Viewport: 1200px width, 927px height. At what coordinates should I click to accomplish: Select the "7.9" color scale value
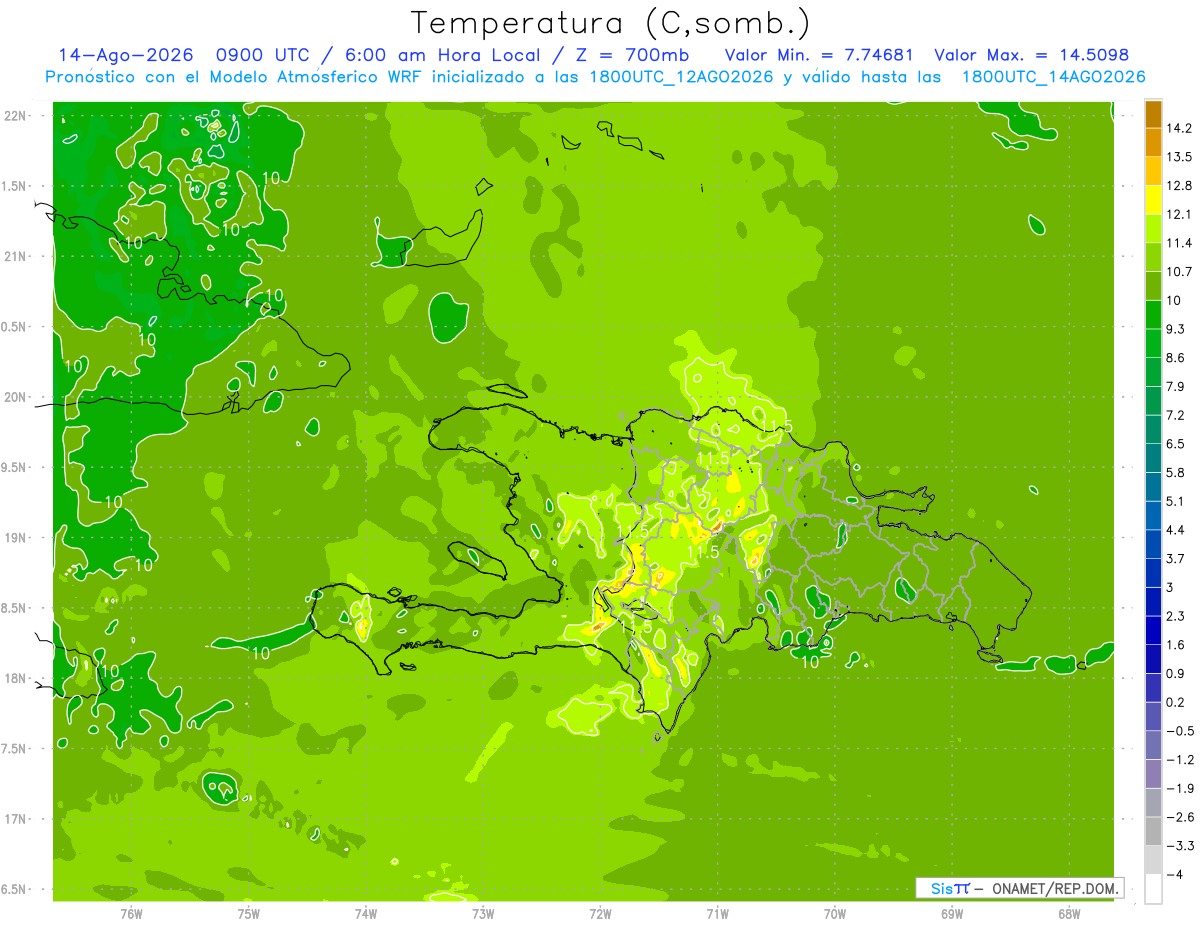[1176, 387]
